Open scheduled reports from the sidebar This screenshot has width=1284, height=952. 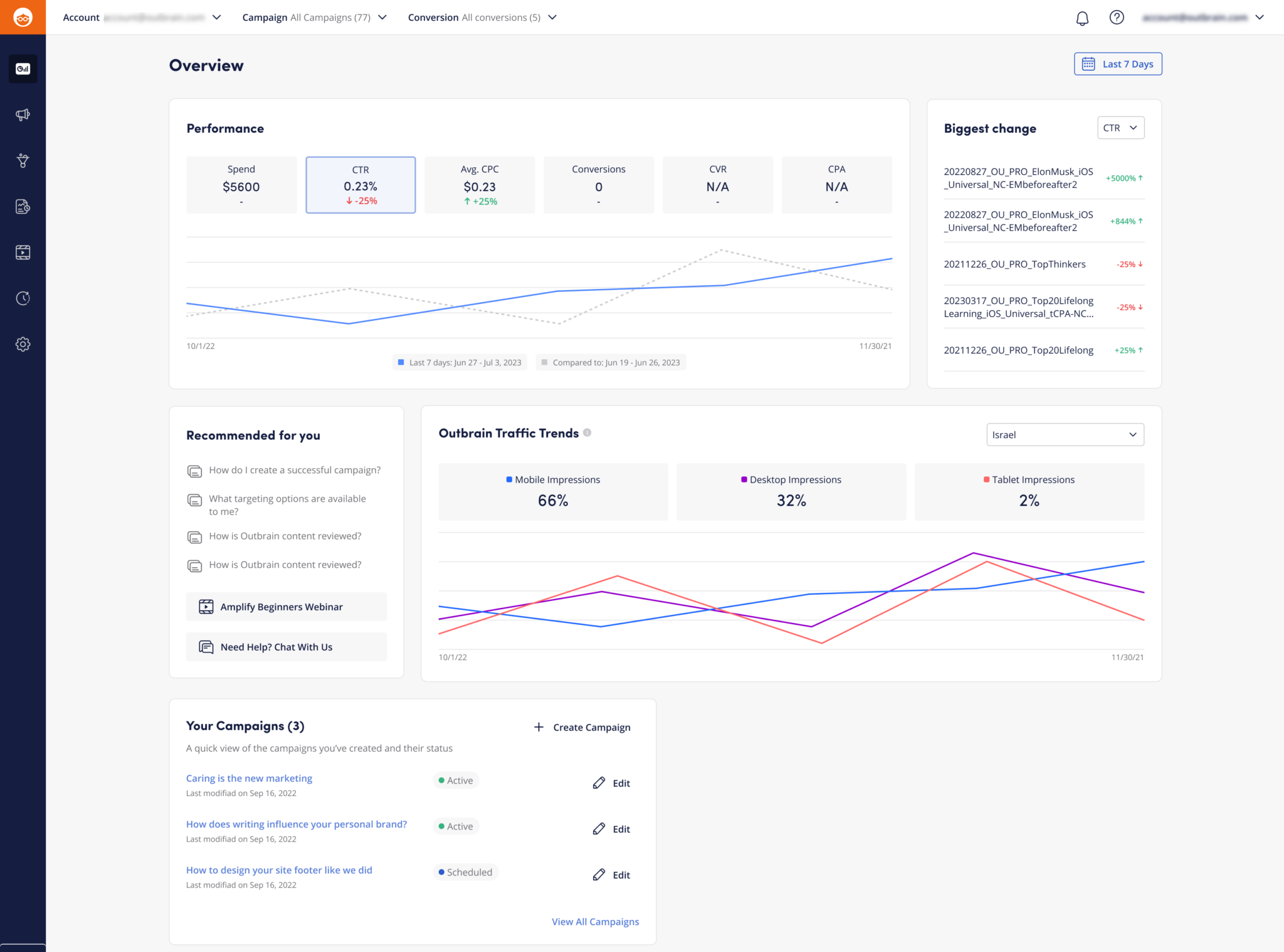pos(23,206)
